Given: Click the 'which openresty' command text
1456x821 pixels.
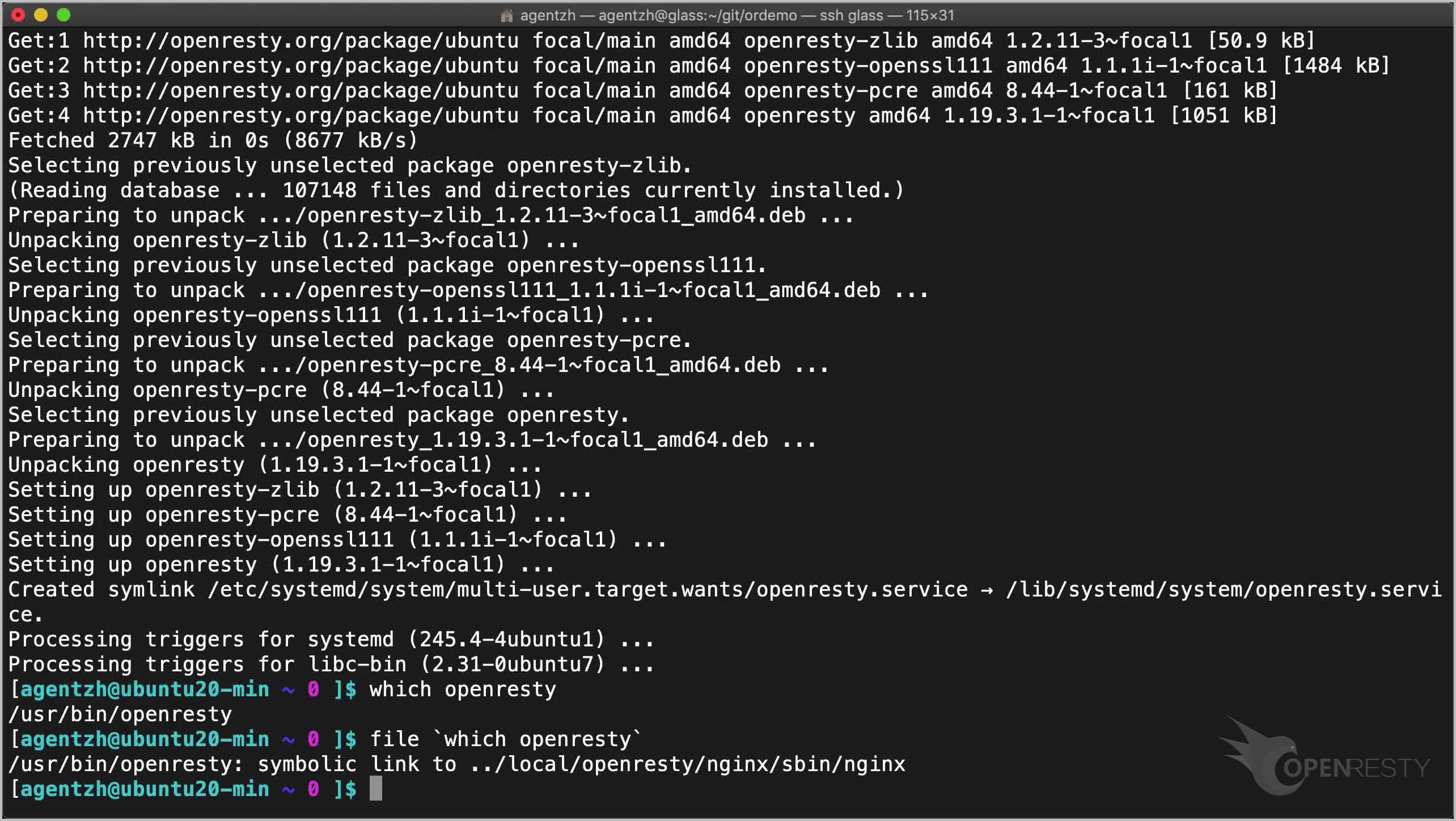Looking at the screenshot, I should 463,689.
